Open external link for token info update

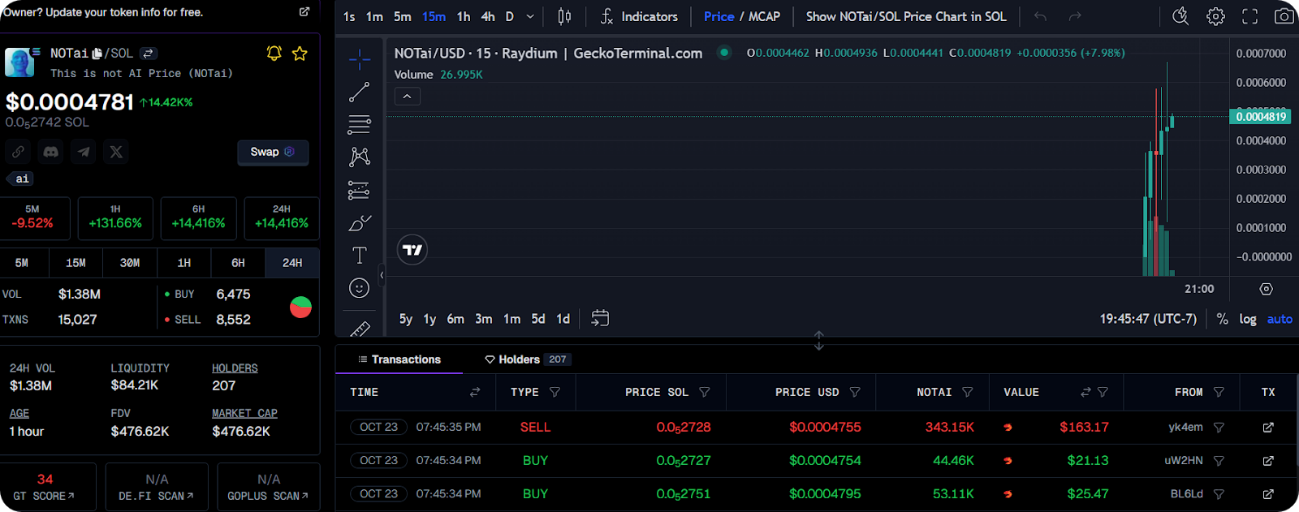[x=304, y=12]
